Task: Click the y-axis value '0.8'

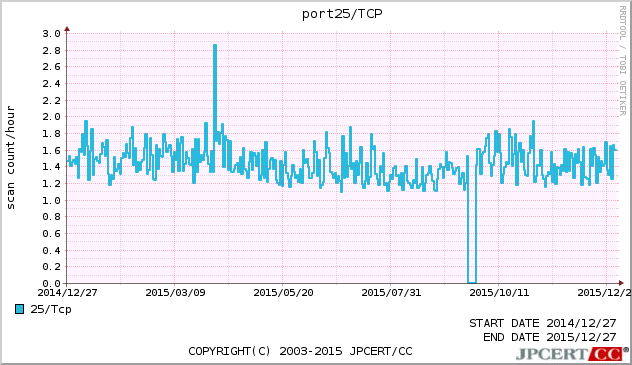Action: coord(51,217)
